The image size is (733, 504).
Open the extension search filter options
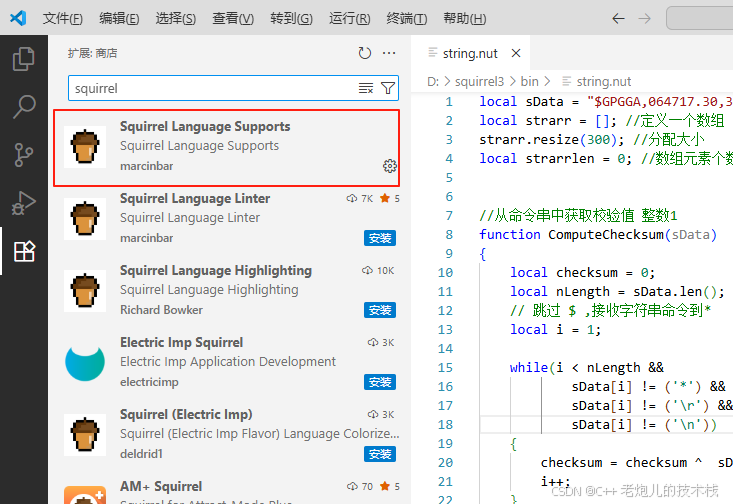388,88
